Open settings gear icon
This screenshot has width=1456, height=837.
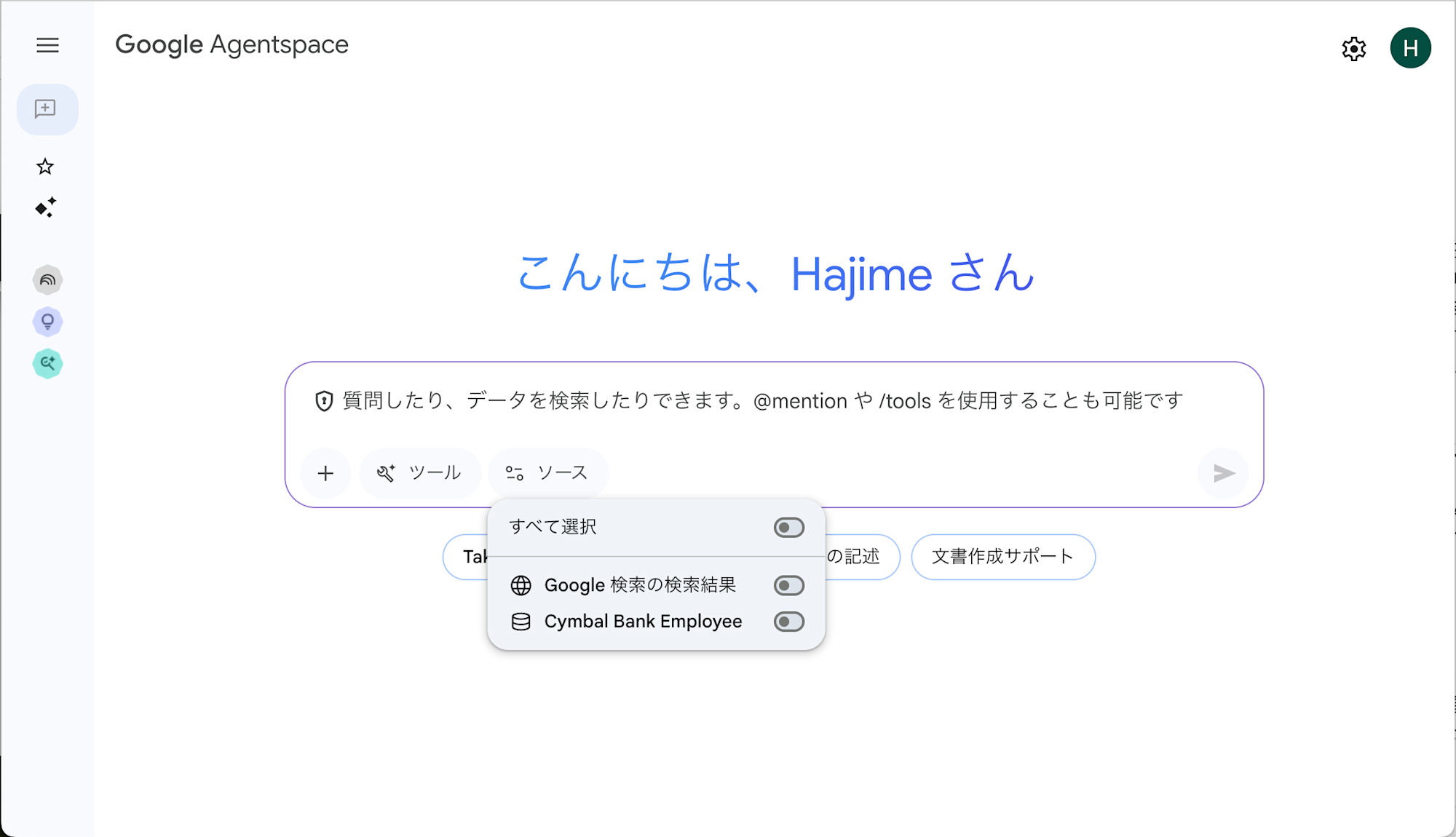click(x=1354, y=49)
